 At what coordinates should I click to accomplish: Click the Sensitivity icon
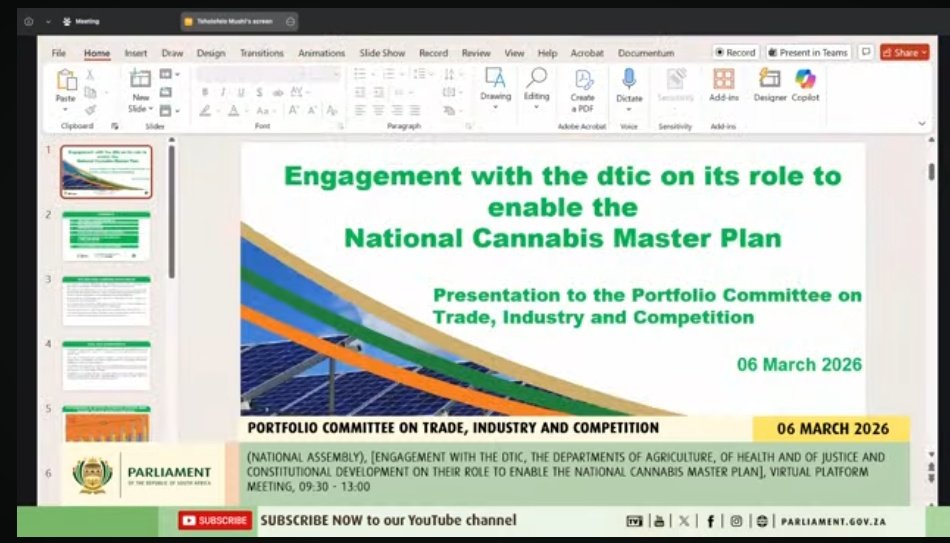click(675, 79)
